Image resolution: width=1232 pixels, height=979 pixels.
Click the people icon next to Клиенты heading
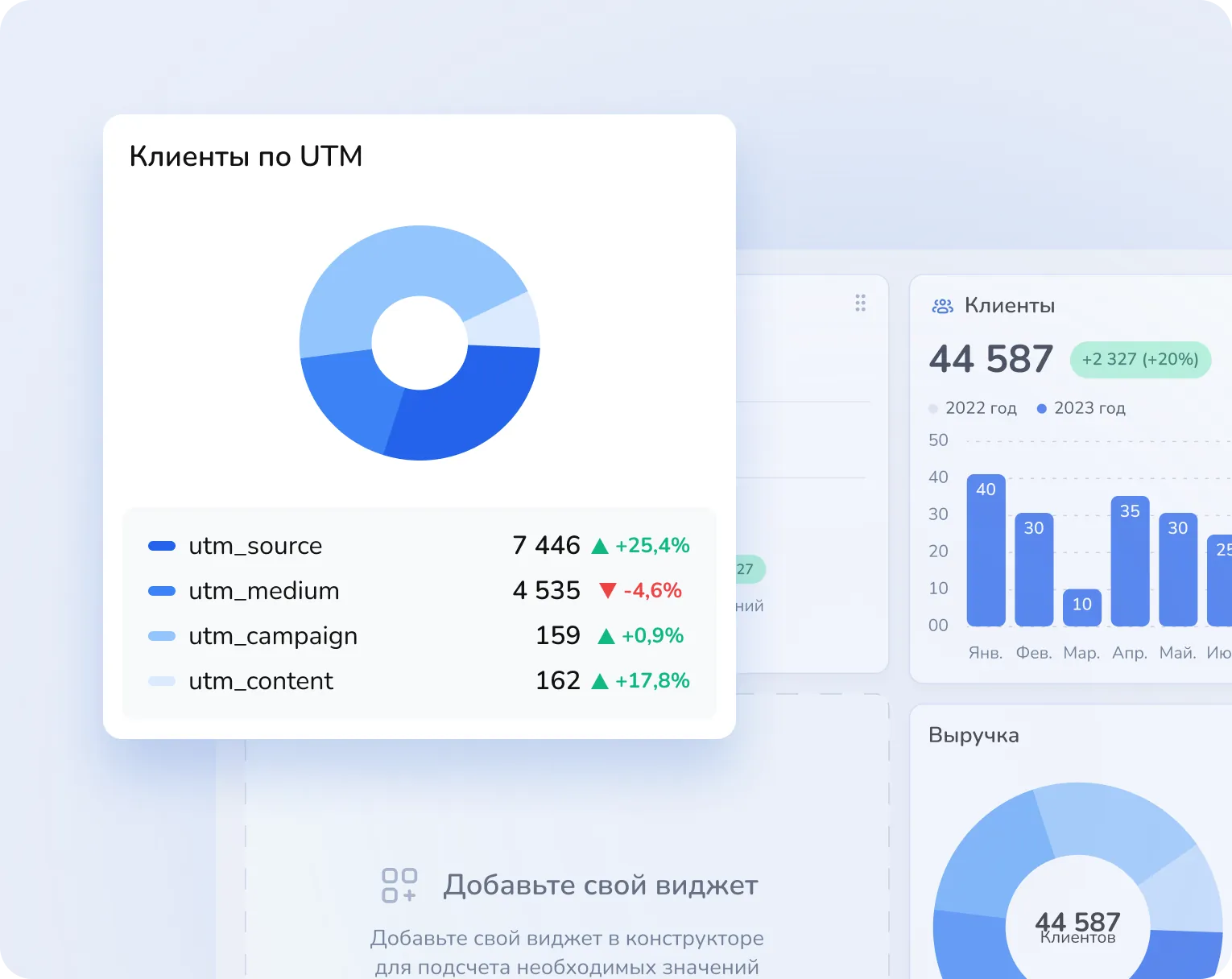click(942, 304)
